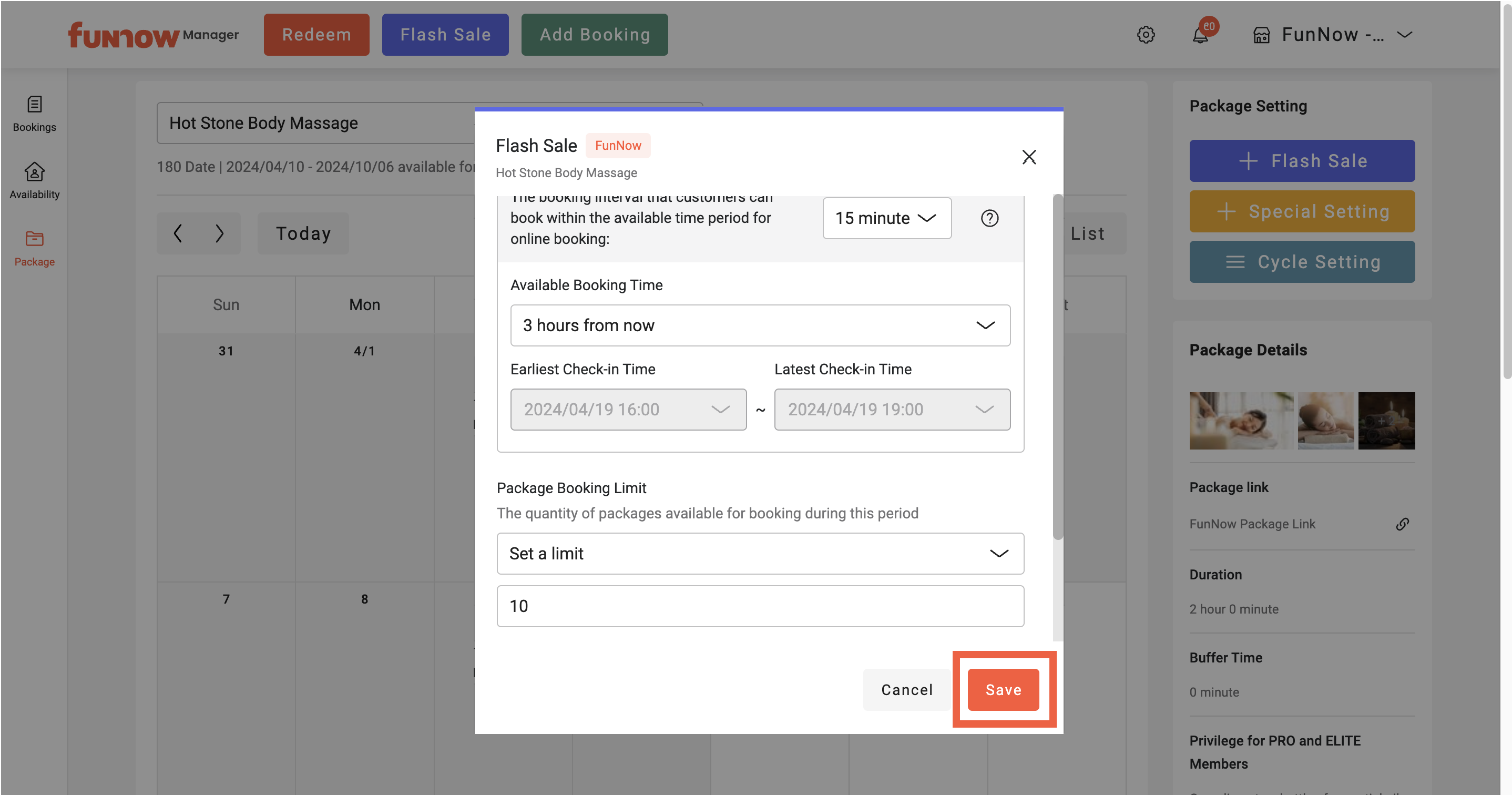
Task: Click the booking interval help icon
Action: [989, 218]
